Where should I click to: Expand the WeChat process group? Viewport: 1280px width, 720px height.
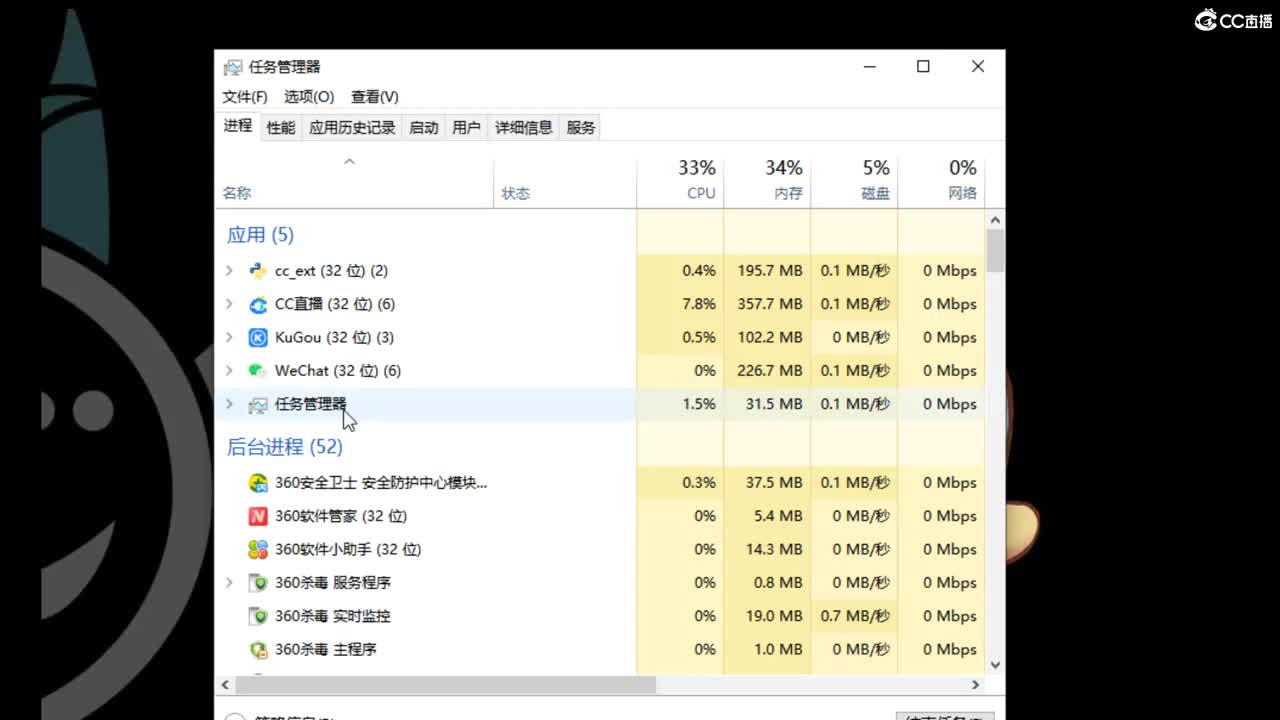tap(229, 370)
